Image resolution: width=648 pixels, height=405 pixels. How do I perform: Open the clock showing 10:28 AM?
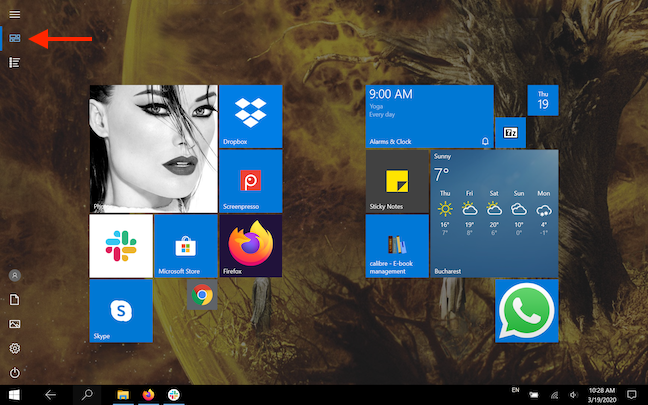tap(602, 395)
